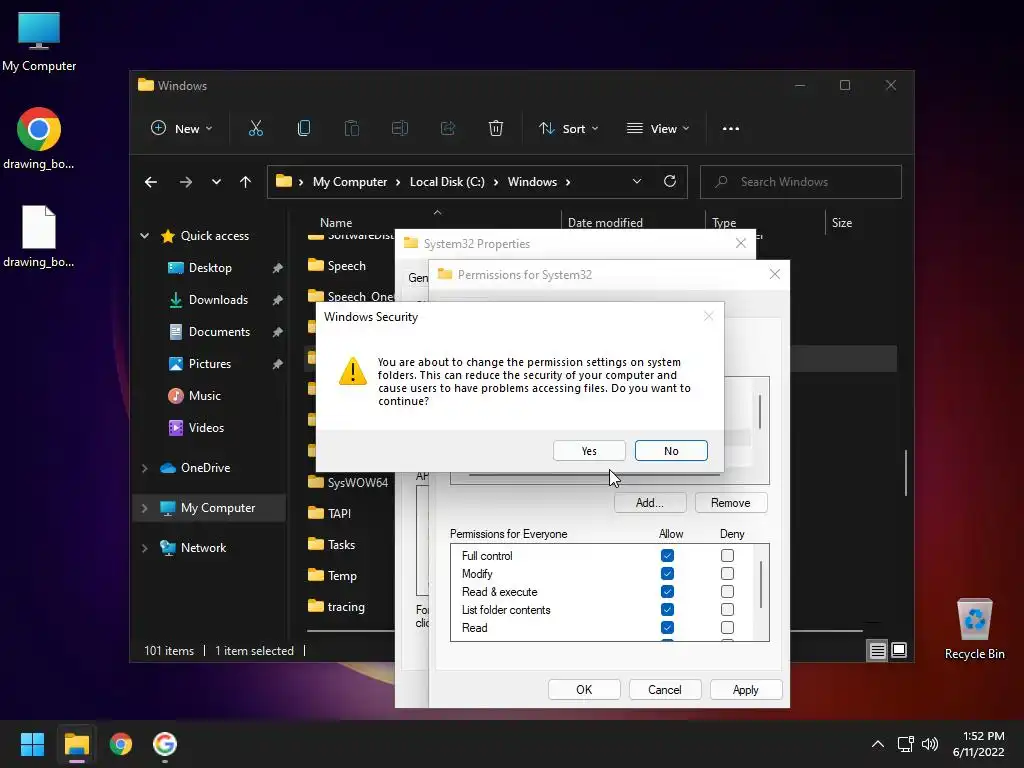Click the Search Windows input field
This screenshot has width=1024, height=768.
tap(801, 182)
